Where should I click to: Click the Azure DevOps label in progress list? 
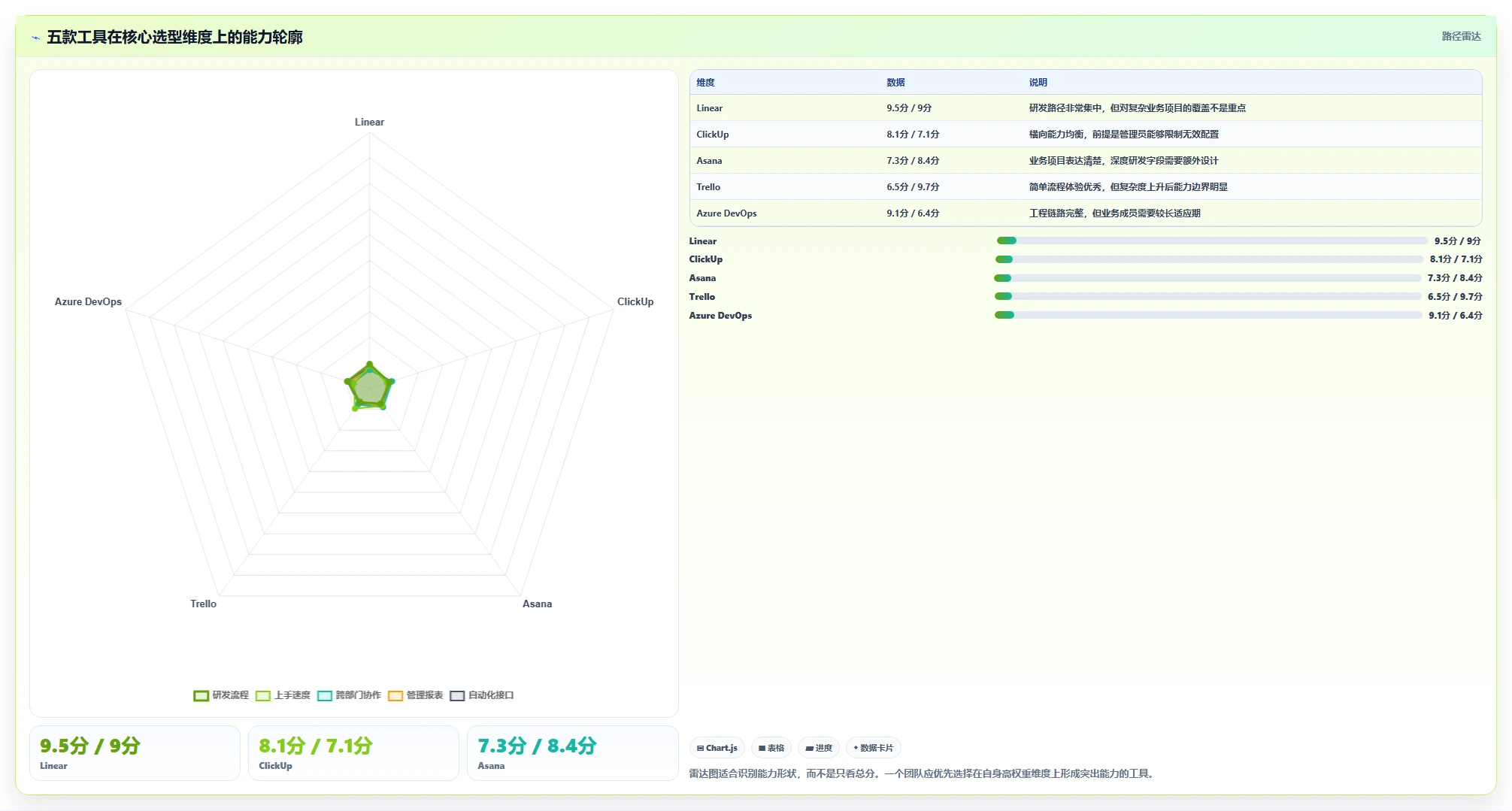pyautogui.click(x=720, y=316)
